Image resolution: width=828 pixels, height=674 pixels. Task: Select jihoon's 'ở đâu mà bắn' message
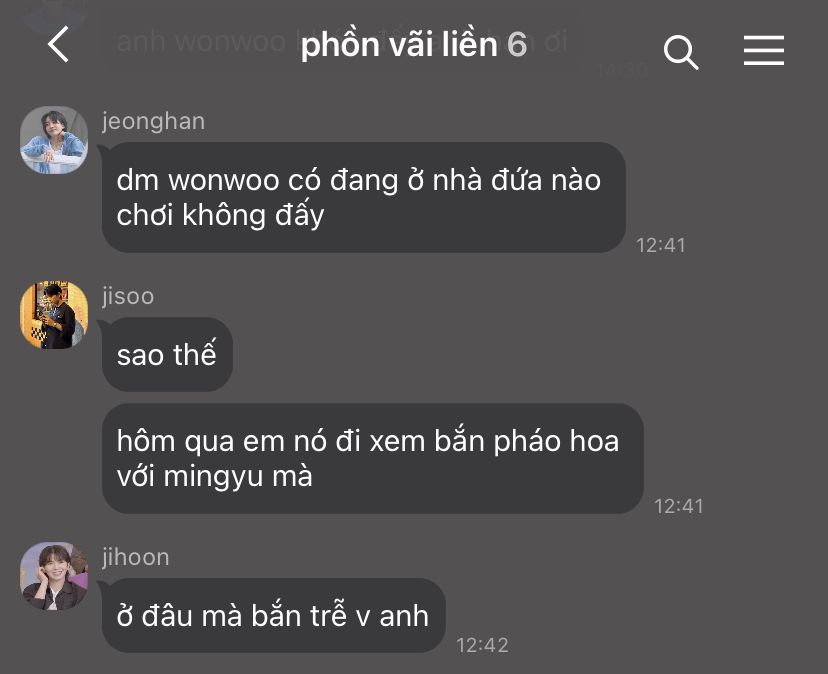274,615
